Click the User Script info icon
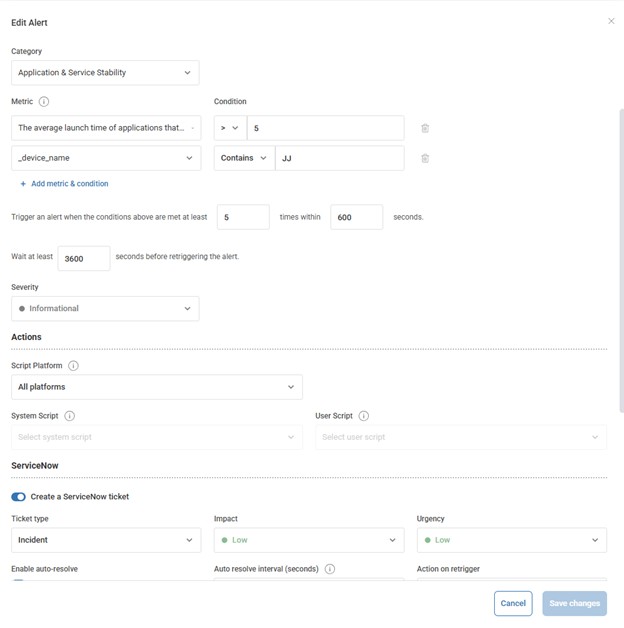 point(363,416)
